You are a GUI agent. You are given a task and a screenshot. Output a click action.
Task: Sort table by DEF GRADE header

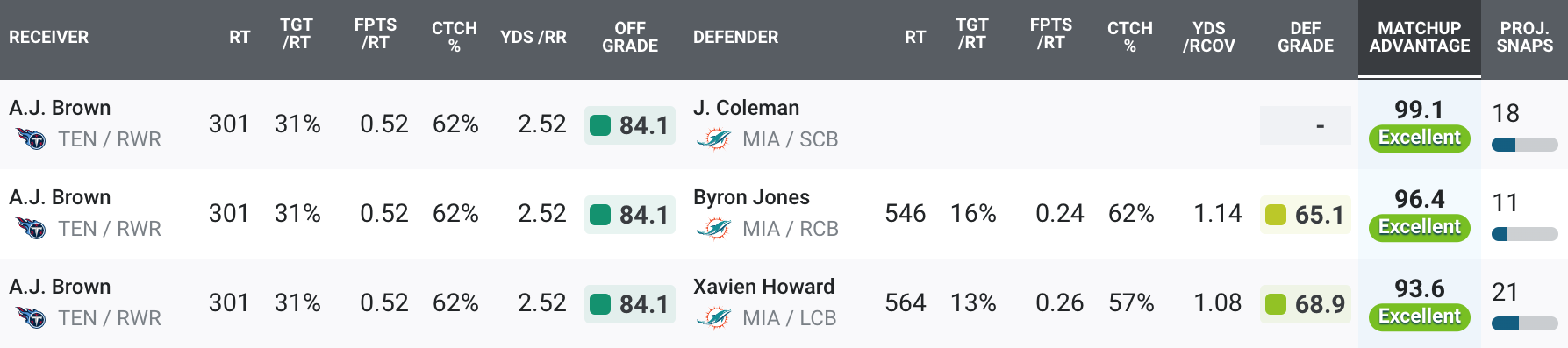(1306, 38)
